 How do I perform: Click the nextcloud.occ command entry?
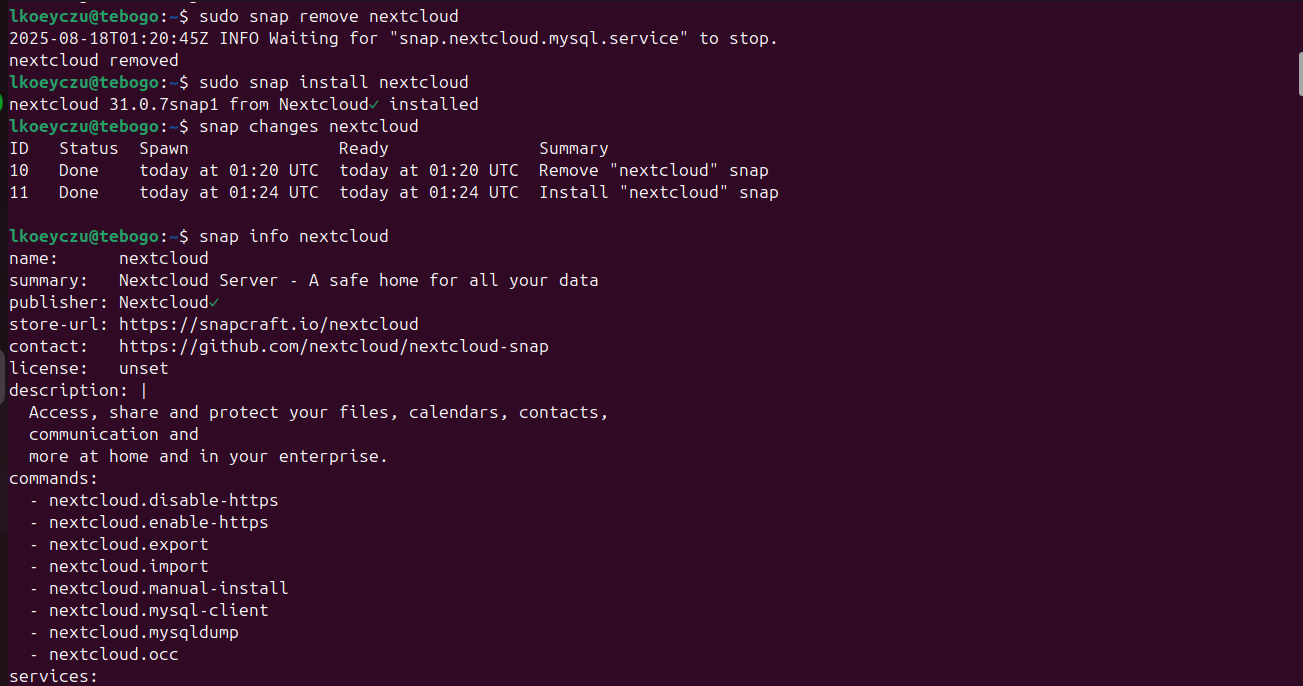tap(114, 654)
